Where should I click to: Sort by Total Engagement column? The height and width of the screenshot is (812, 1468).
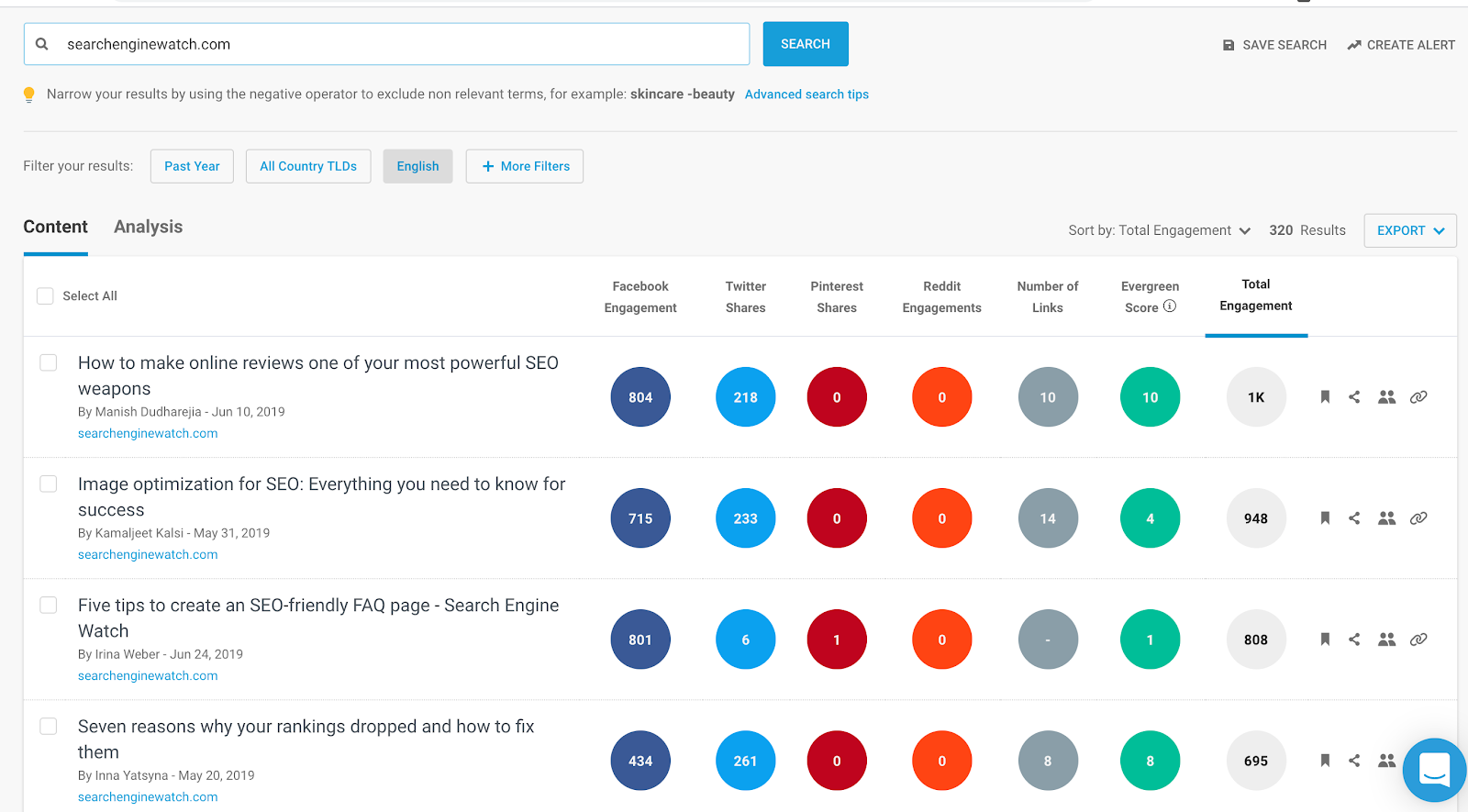pos(1256,295)
